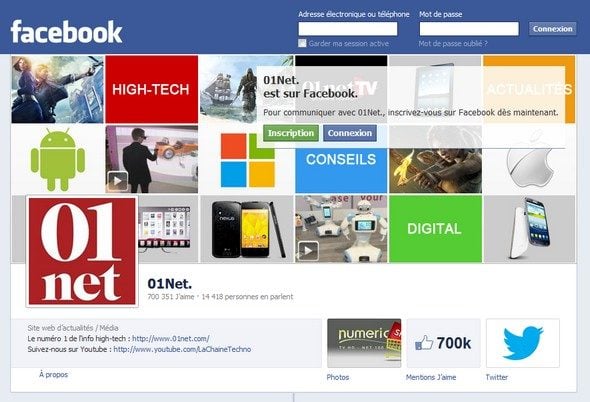Select the red HIGH-TECH tile

point(152,90)
